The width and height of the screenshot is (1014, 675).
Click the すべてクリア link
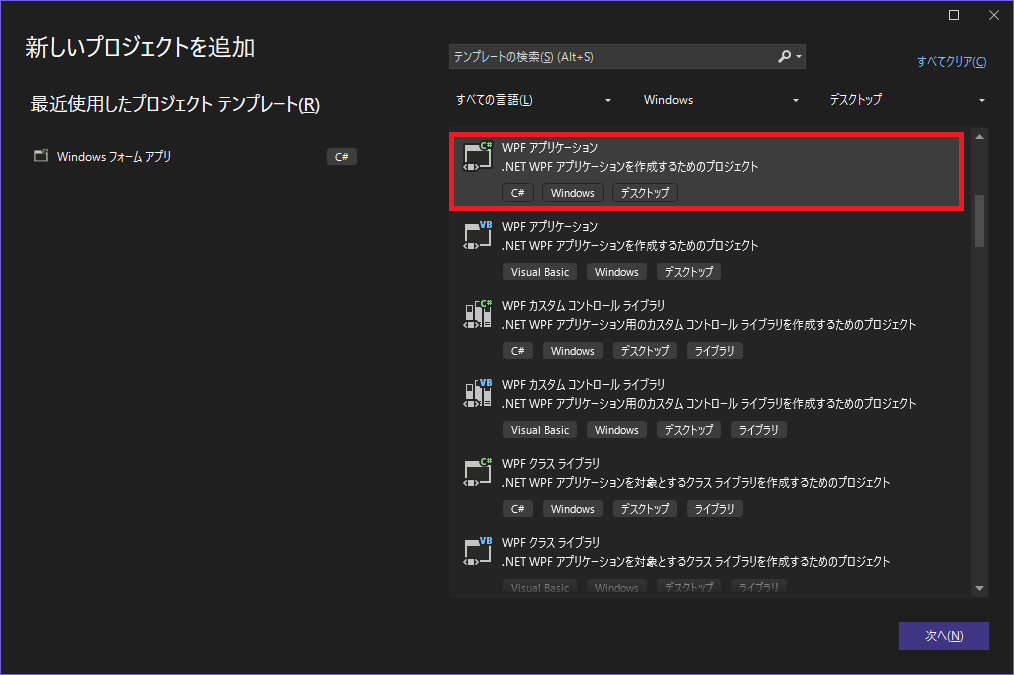(x=951, y=62)
